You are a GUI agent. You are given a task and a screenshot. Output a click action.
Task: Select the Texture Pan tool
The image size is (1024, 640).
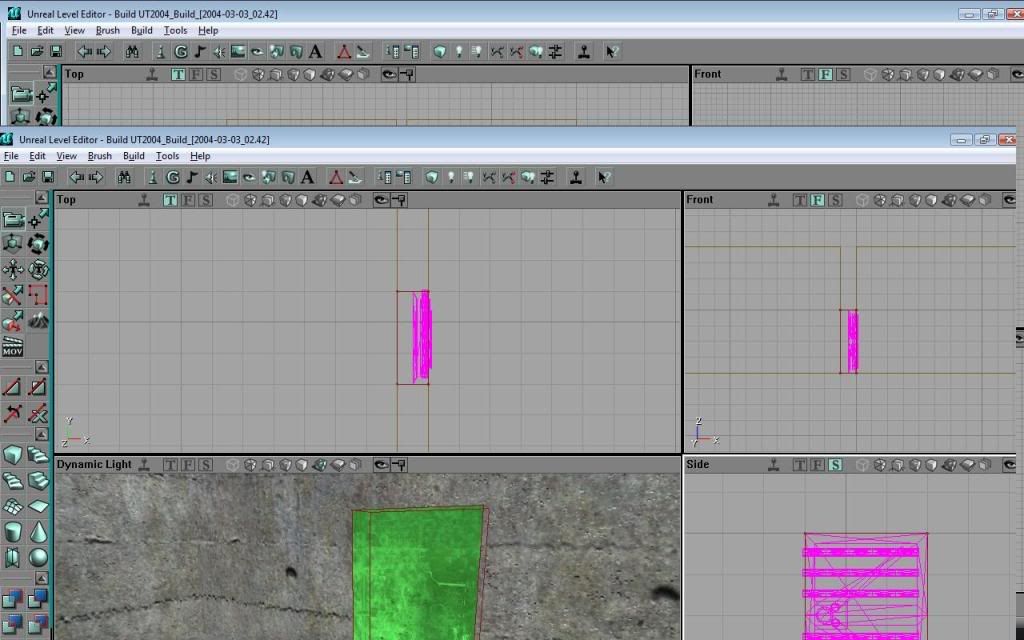[x=12, y=269]
